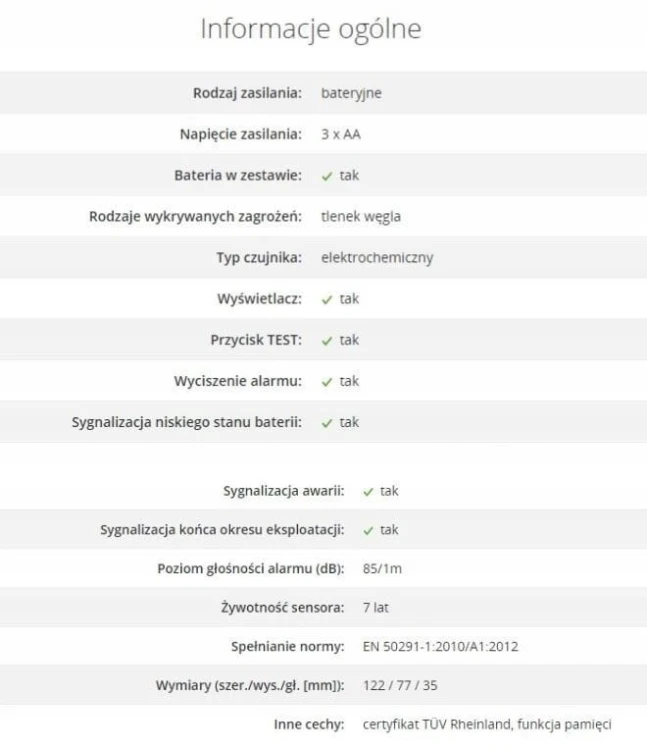Click the Informacje ogólne heading

[311, 29]
